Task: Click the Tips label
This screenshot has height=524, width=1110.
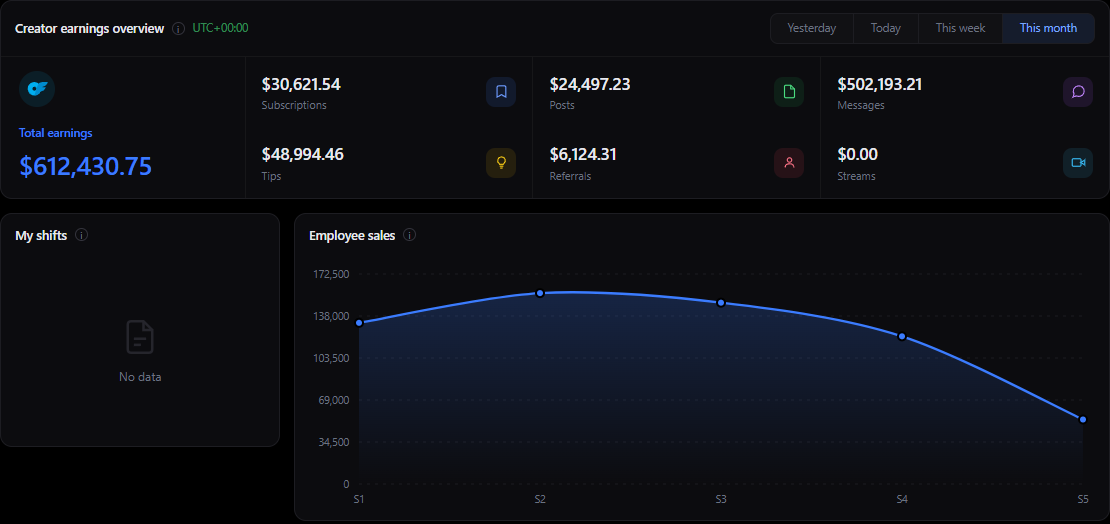Action: coord(271,176)
